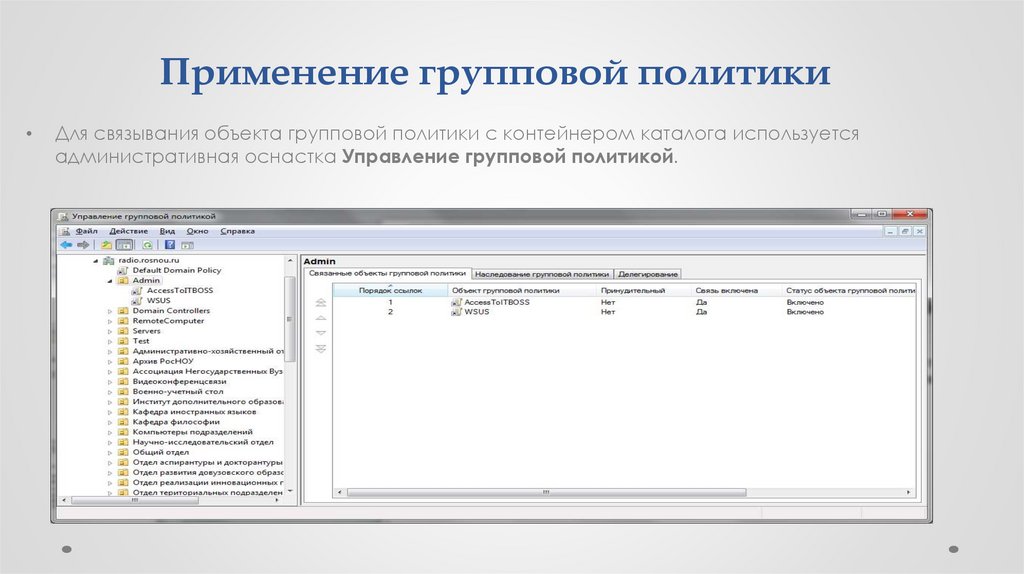Click the tree pane vertical scrollbar thumb
Screen dimensions: 1024x574
tap(290, 319)
